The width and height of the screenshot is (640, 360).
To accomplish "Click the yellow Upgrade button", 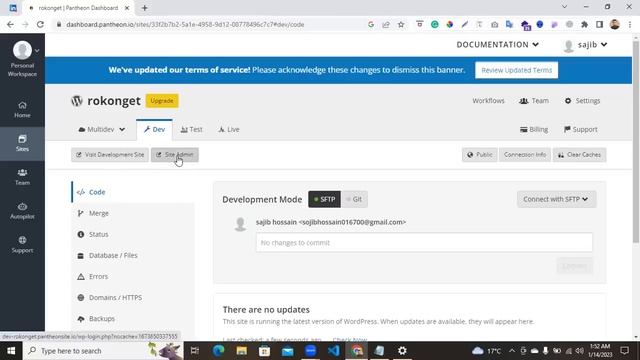I will 162,101.
